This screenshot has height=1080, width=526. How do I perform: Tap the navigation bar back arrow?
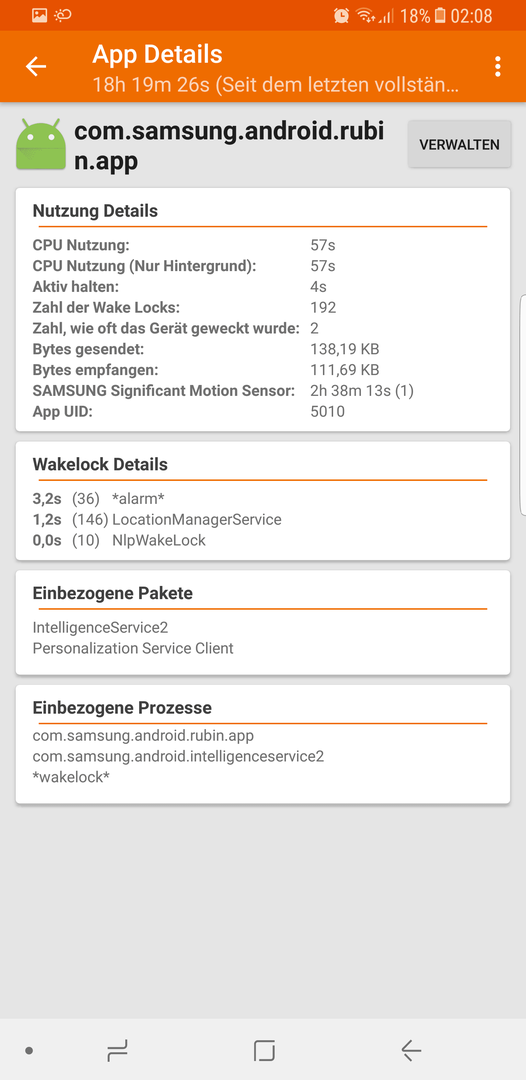click(410, 1050)
